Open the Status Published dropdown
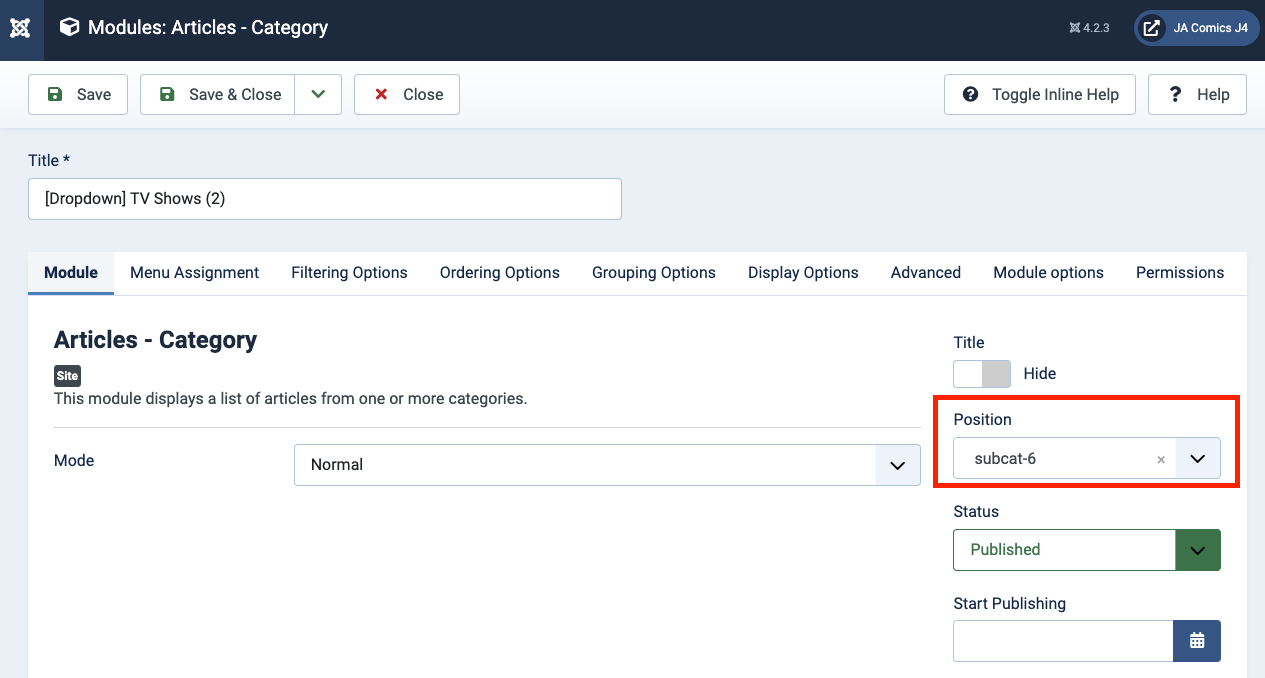The height and width of the screenshot is (678, 1265). tap(1197, 550)
